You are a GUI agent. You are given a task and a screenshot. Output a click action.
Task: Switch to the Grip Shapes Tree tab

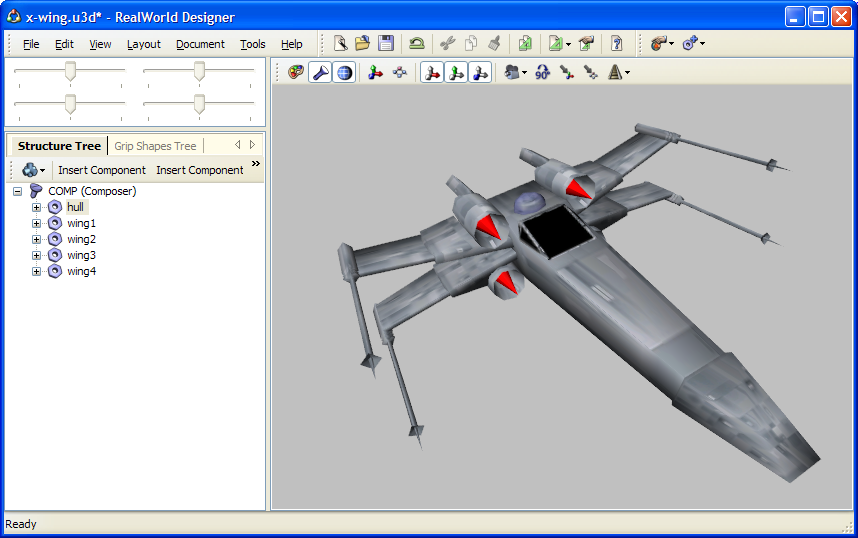tap(155, 146)
